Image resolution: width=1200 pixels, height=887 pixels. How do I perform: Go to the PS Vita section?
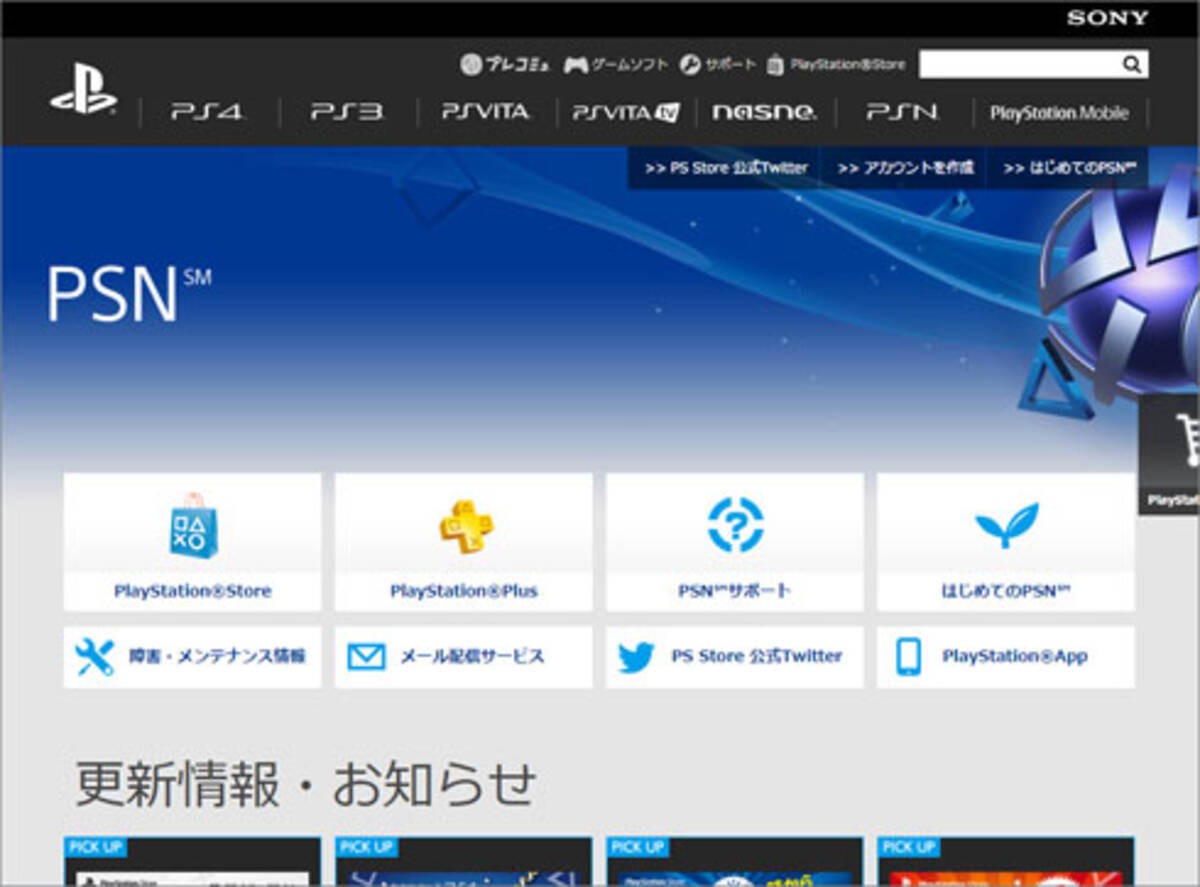486,112
